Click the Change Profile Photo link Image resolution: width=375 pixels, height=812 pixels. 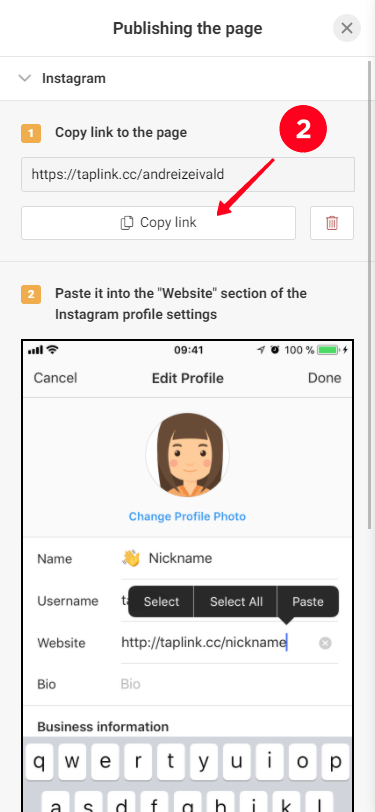(188, 516)
